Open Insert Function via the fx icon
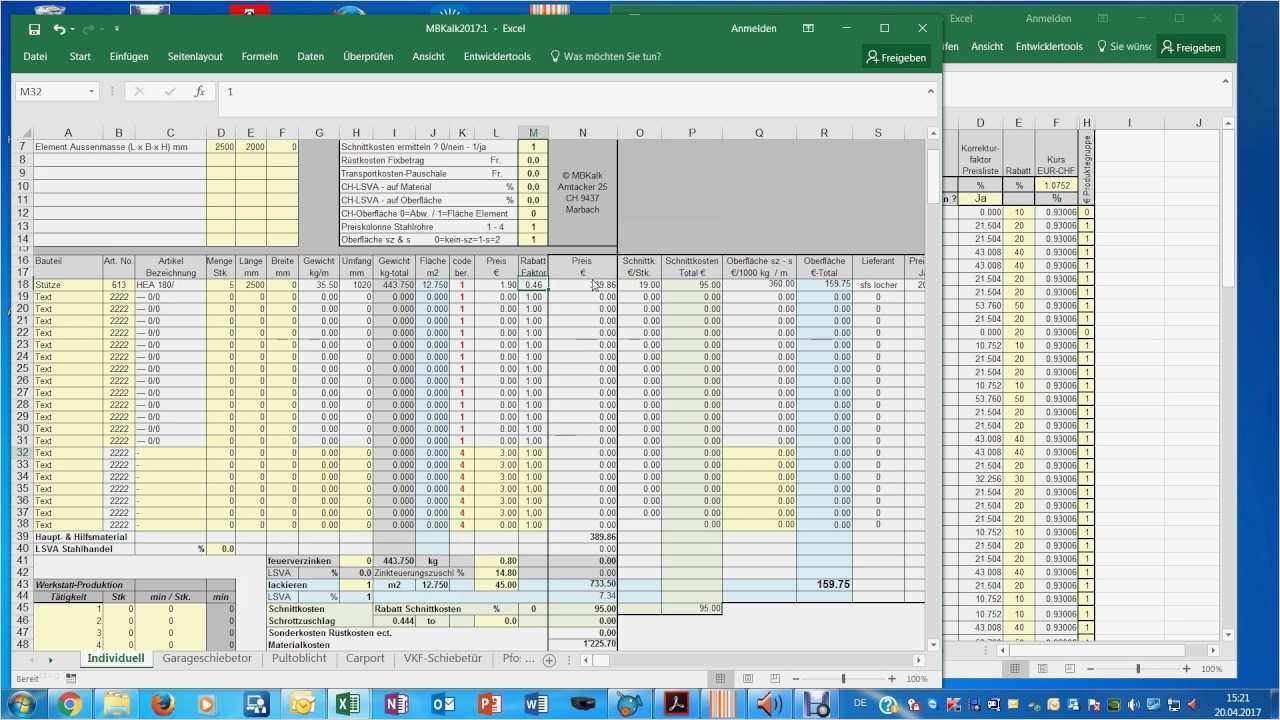This screenshot has height=720, width=1280. (x=200, y=91)
